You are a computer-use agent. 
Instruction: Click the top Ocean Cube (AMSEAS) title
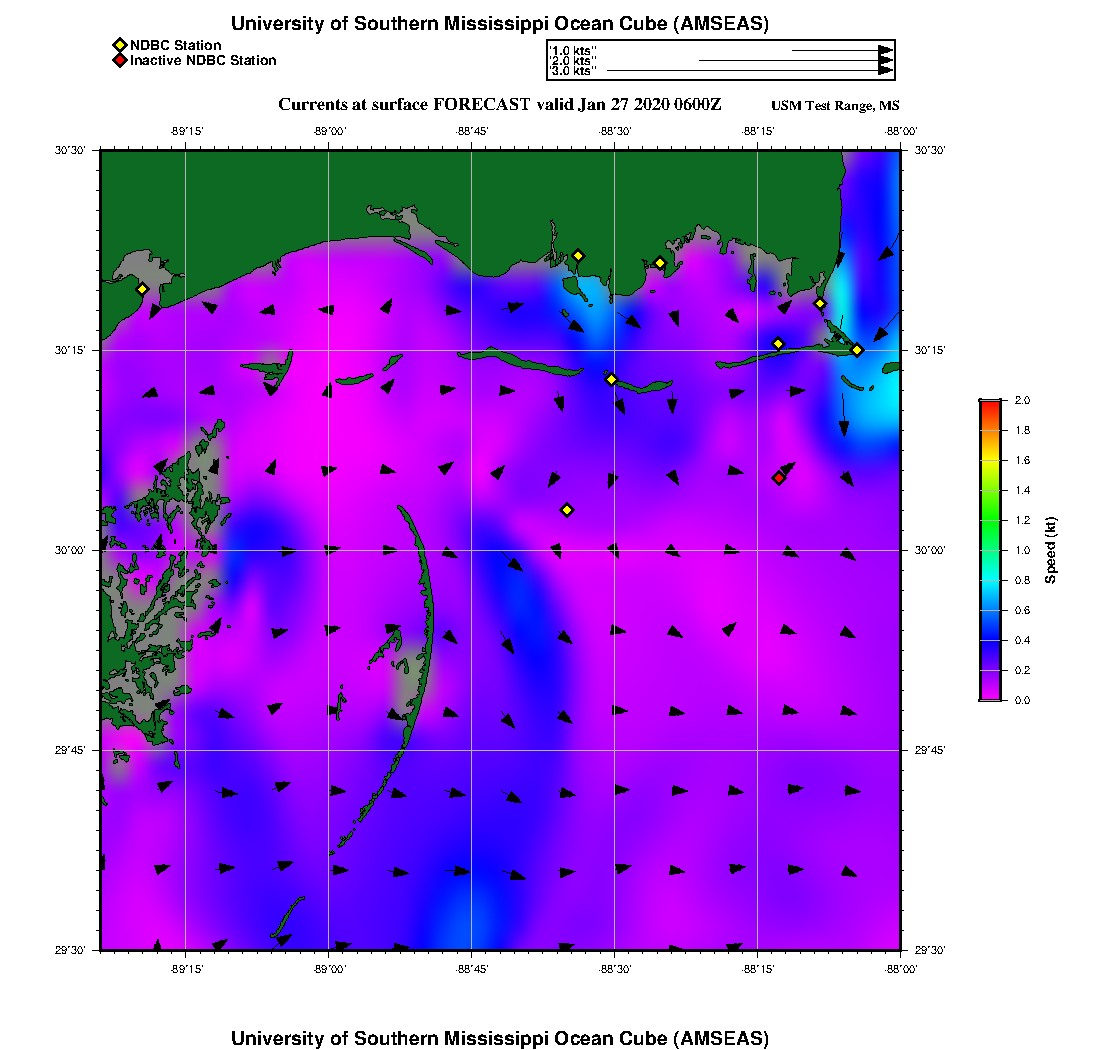tap(500, 24)
